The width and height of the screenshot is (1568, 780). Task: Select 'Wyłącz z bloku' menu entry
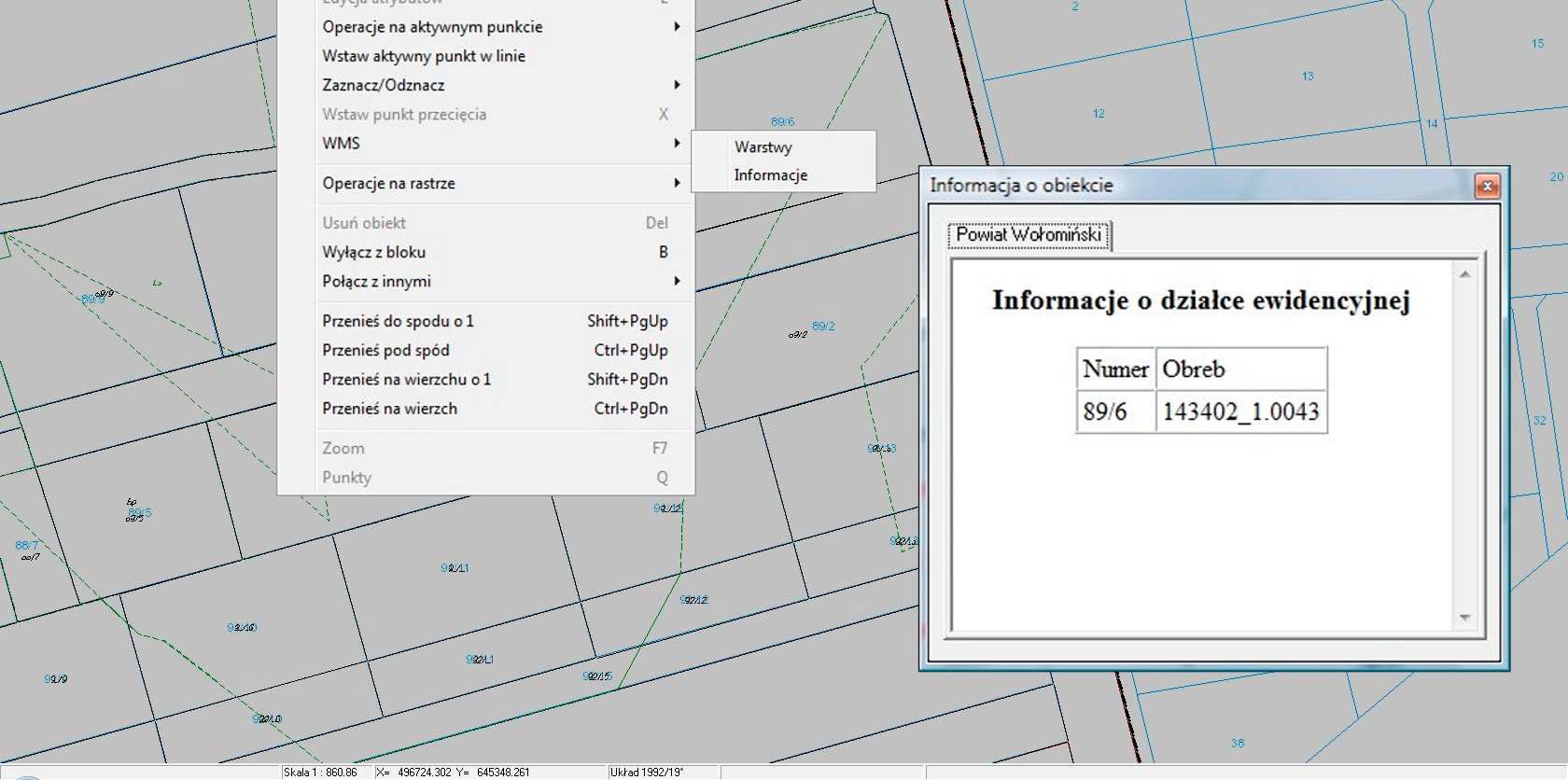point(486,252)
